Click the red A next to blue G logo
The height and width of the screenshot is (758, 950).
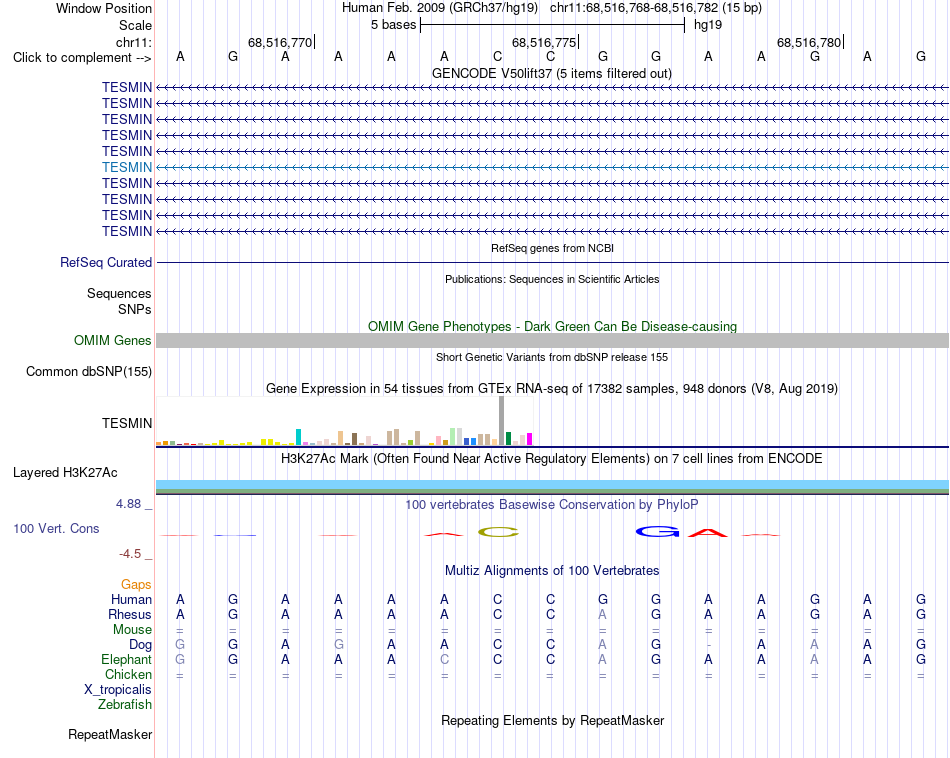[708, 533]
